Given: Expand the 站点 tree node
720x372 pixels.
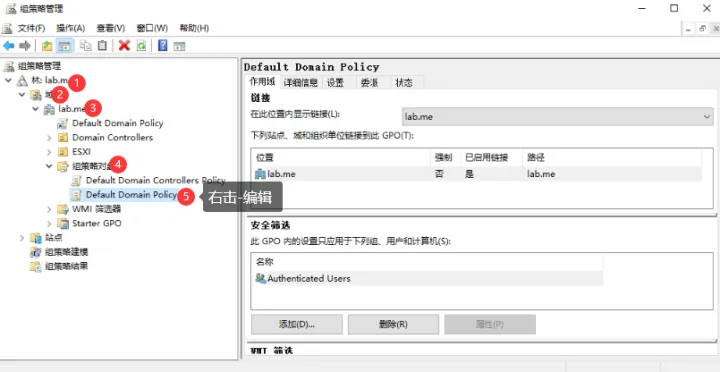Looking at the screenshot, I should (x=22, y=237).
